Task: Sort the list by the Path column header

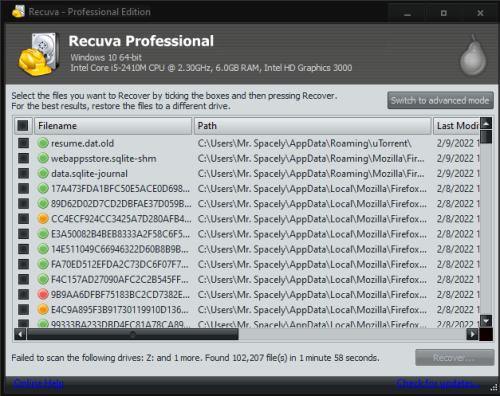Action: [x=313, y=126]
